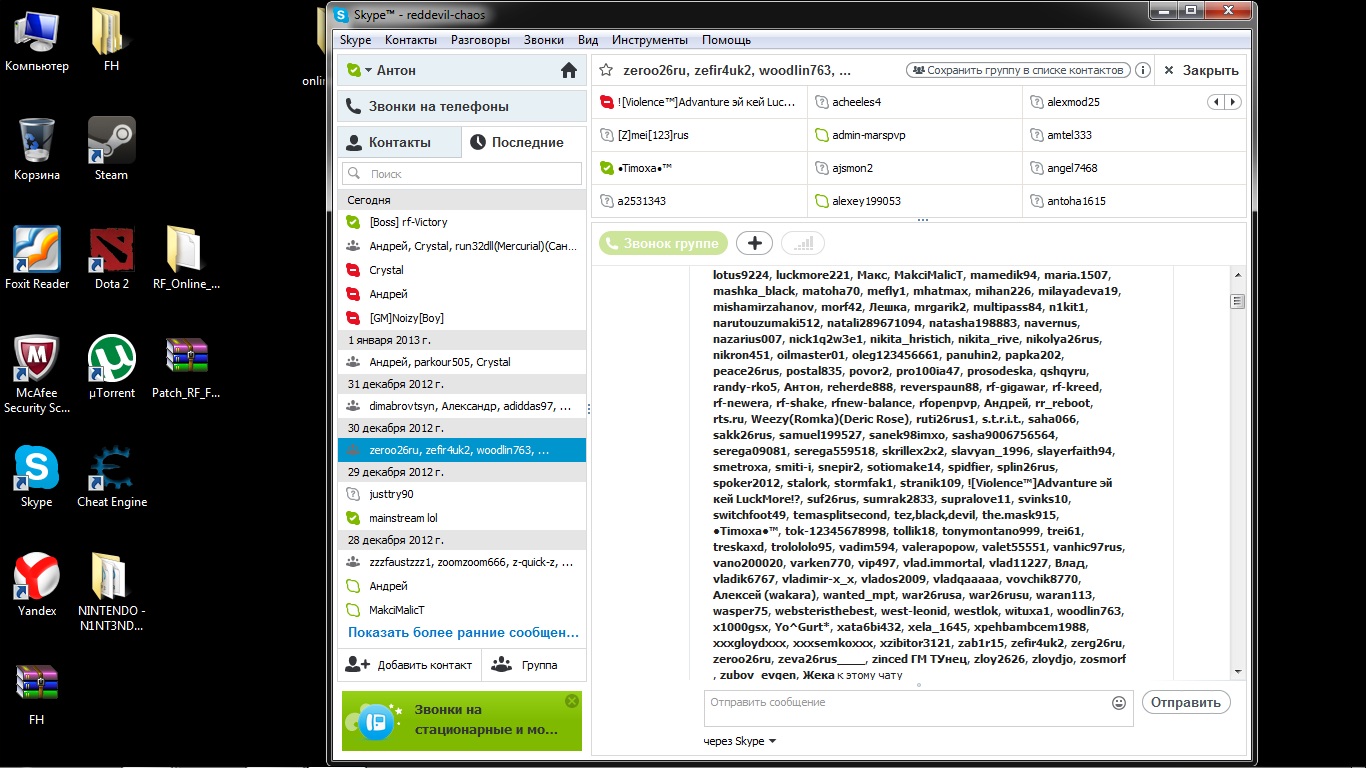1366x768 pixels.
Task: Click the unknown status icon beside justtry90
Action: pyautogui.click(x=352, y=494)
